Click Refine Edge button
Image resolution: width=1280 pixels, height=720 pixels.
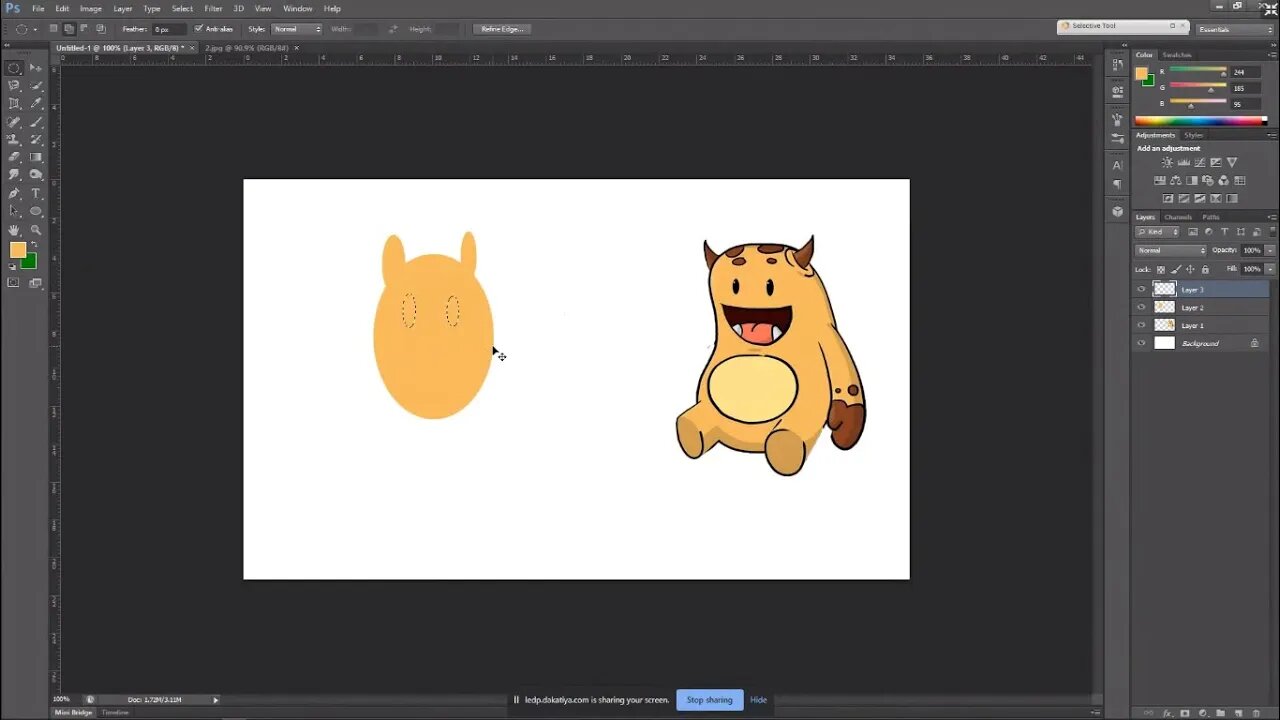502,29
